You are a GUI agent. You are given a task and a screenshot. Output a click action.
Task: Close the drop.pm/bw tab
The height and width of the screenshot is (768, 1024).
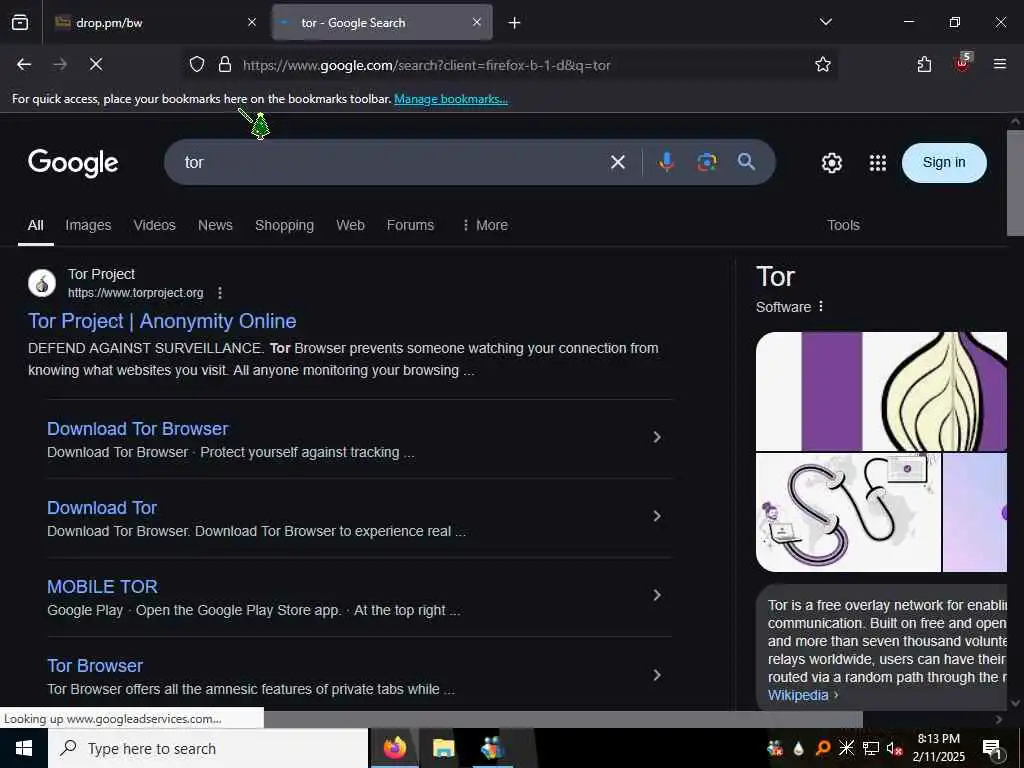pos(252,22)
